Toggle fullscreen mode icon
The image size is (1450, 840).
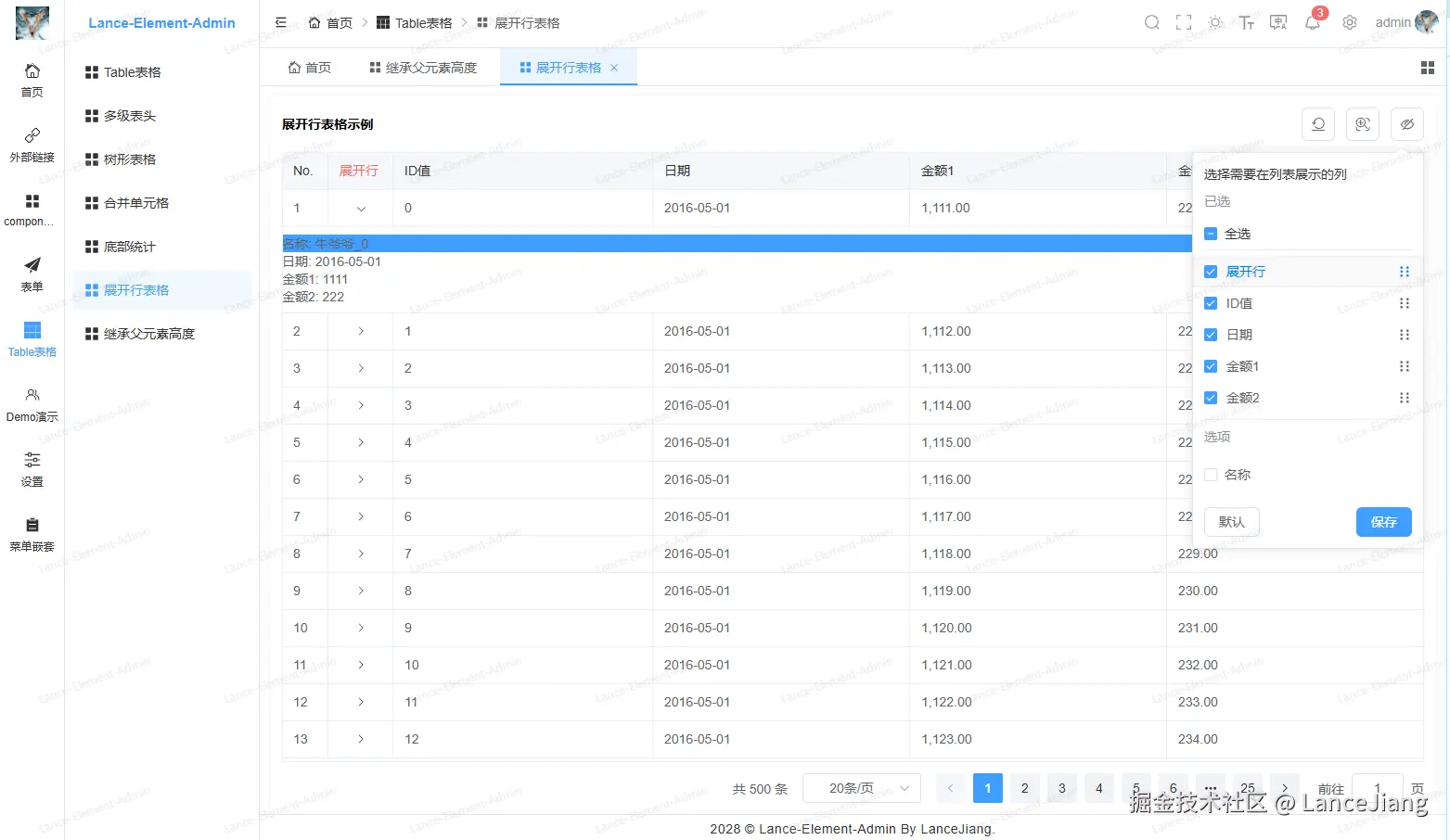pos(1183,21)
